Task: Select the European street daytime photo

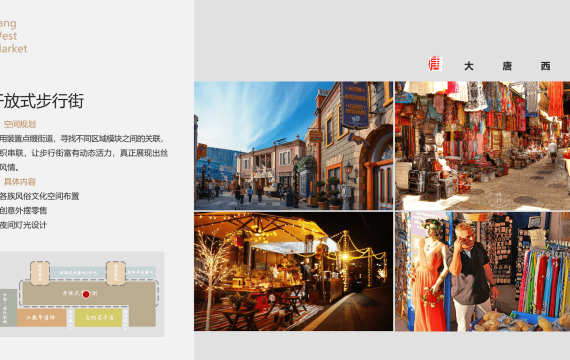Action: [293, 145]
